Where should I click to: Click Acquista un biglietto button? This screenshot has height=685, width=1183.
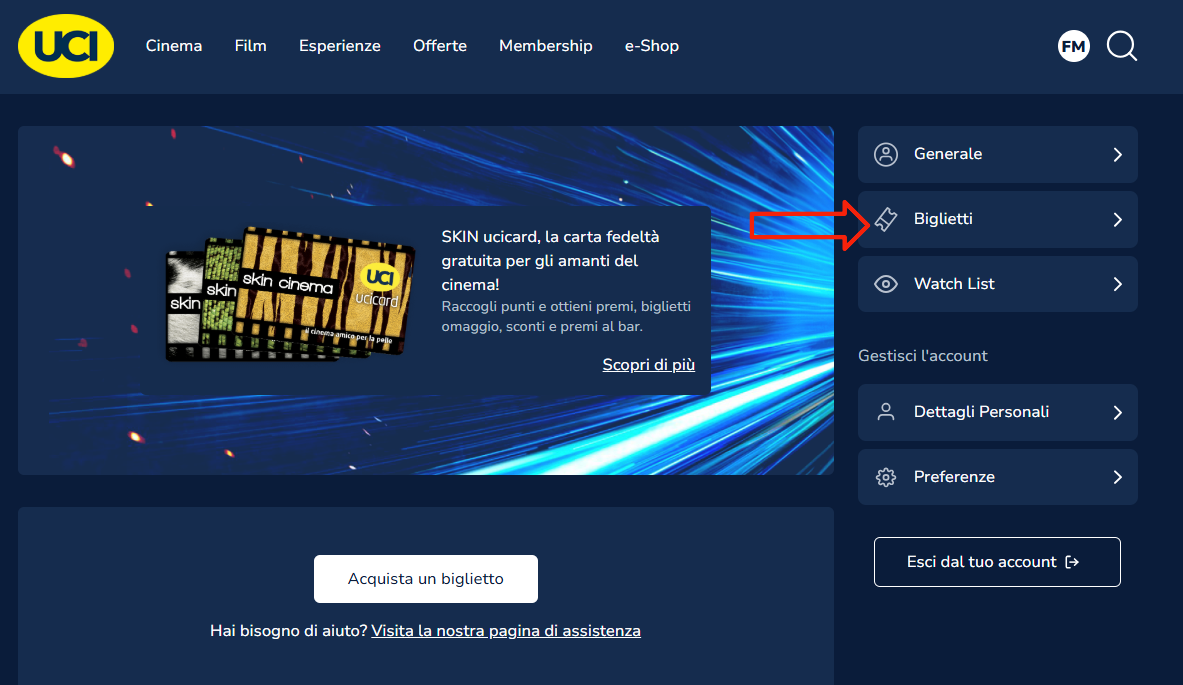[x=426, y=579]
